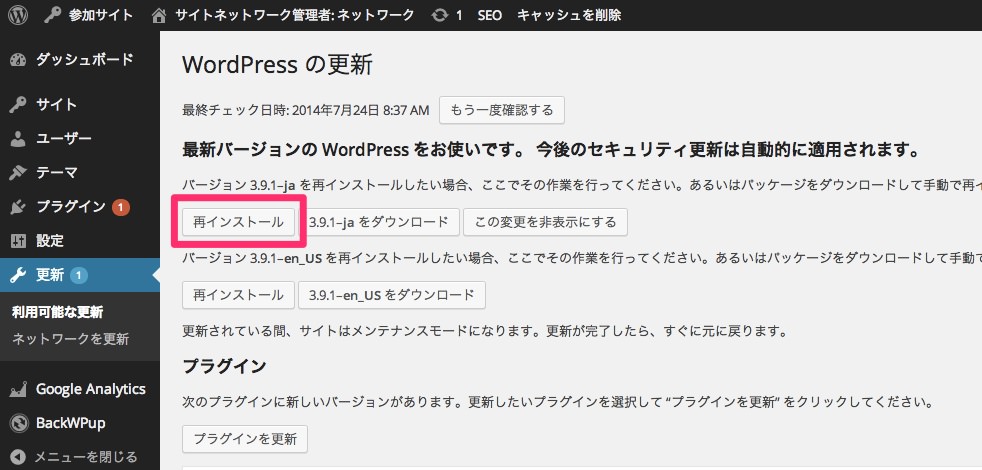Click the brush icon next to テーマ
This screenshot has height=470, width=982.
click(x=18, y=172)
